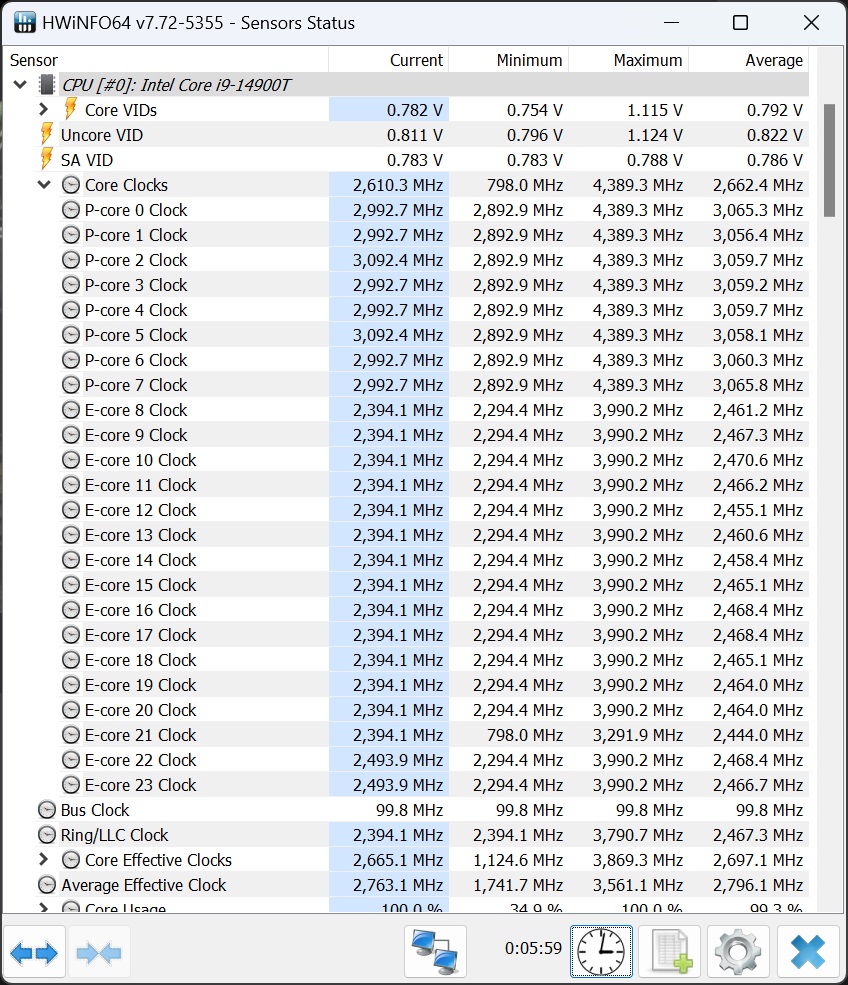Select the E-core 14 Clock row label
This screenshot has height=985, width=848.
[x=141, y=560]
